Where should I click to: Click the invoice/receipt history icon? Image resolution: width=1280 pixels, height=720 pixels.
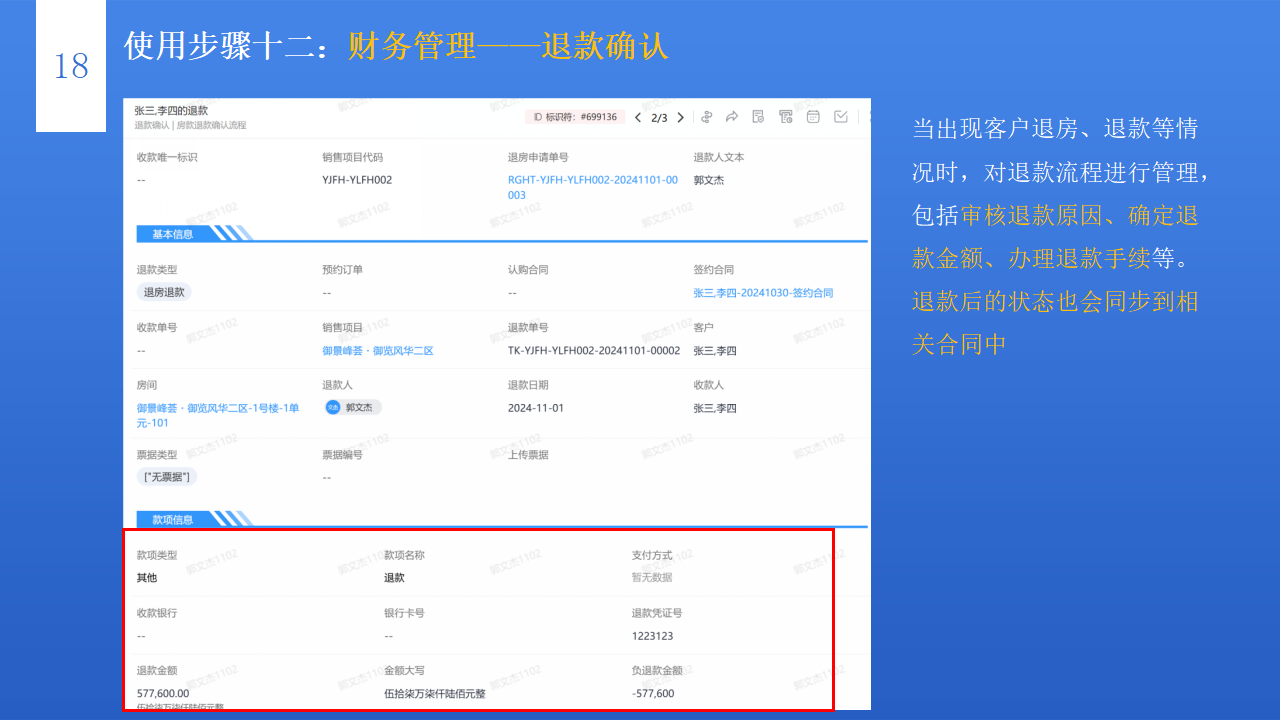pos(786,117)
